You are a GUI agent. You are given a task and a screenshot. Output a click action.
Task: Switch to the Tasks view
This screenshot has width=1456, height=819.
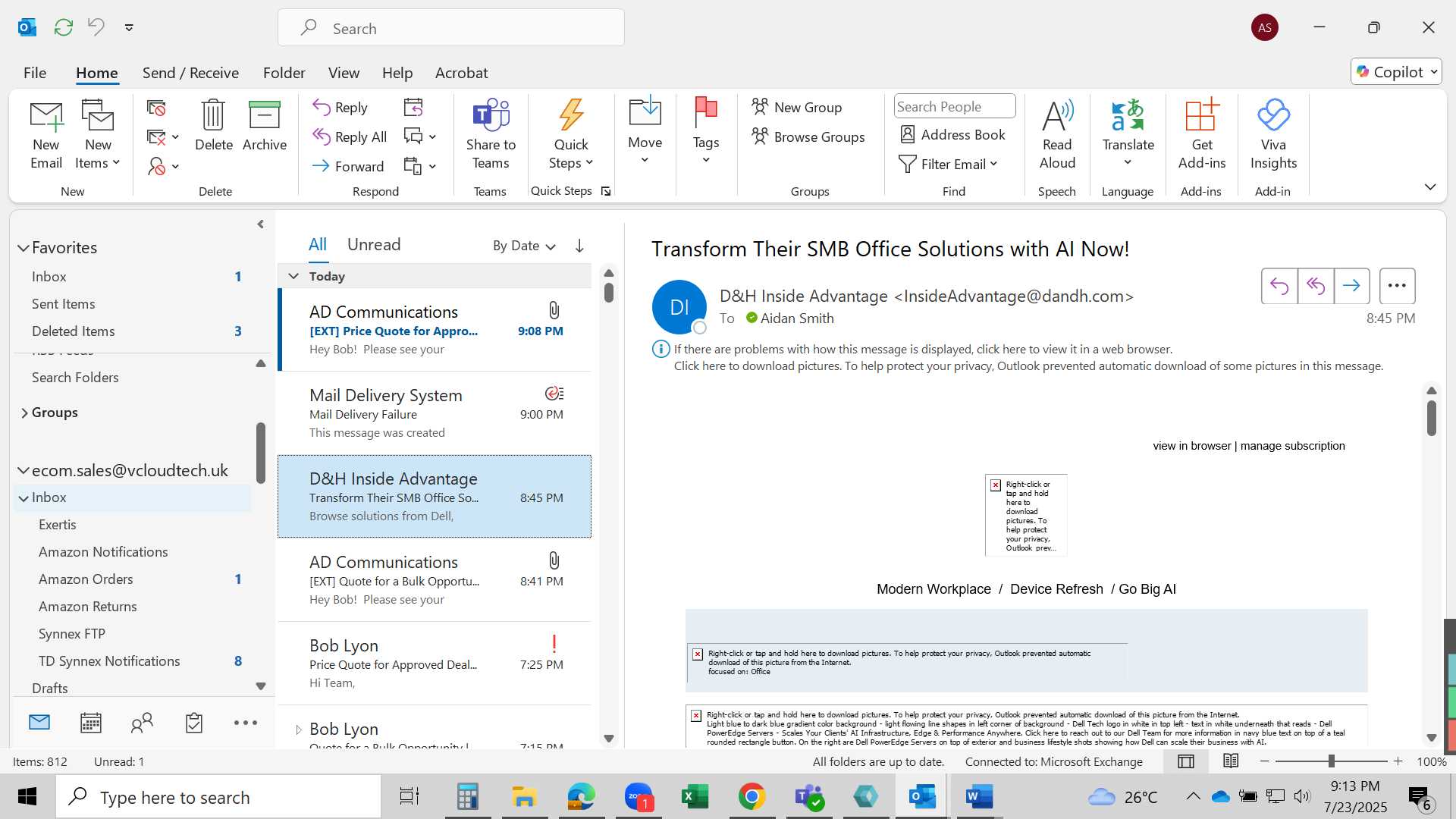click(194, 723)
